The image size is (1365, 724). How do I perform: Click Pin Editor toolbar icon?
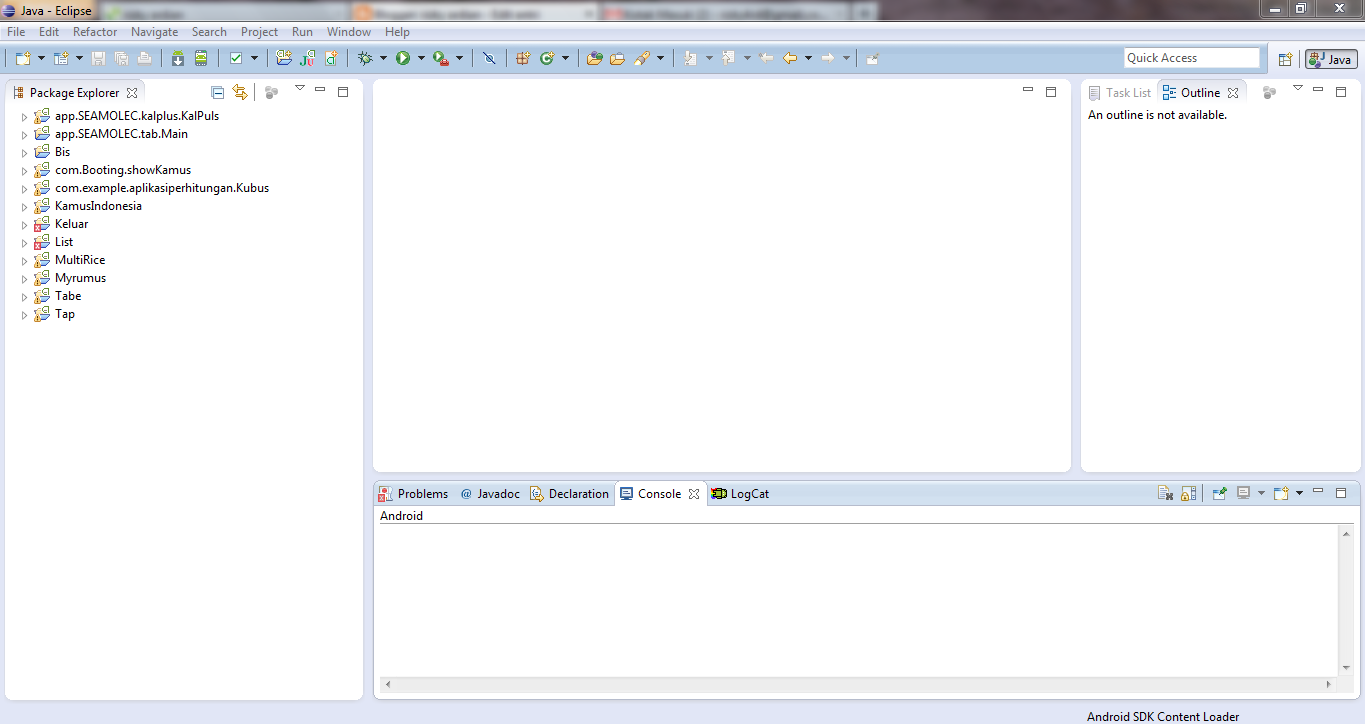[873, 59]
